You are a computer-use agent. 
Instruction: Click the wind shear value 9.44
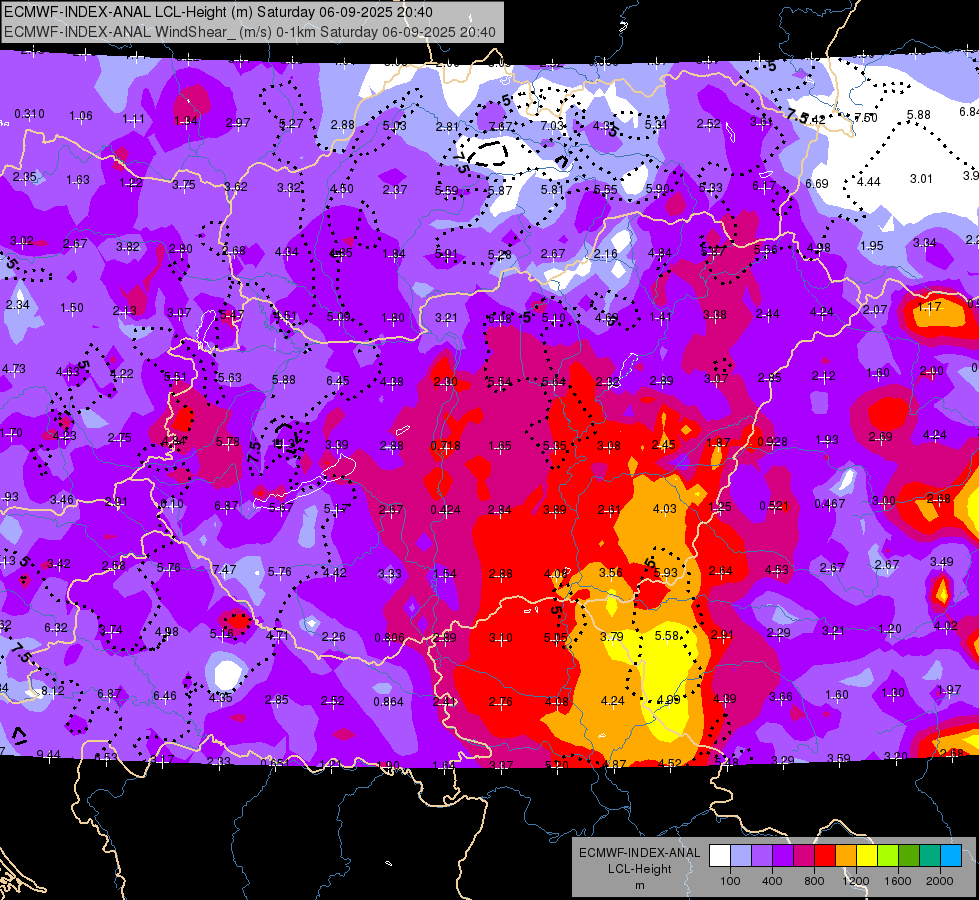tap(48, 754)
